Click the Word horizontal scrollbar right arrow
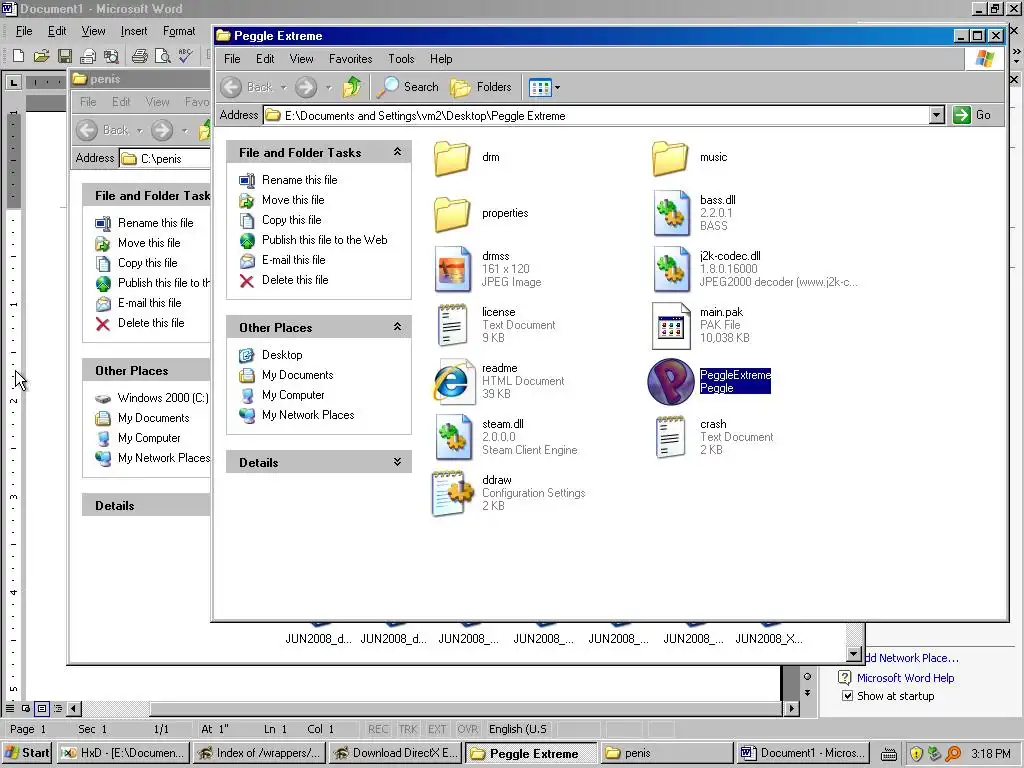Viewport: 1024px width, 768px height. click(792, 708)
